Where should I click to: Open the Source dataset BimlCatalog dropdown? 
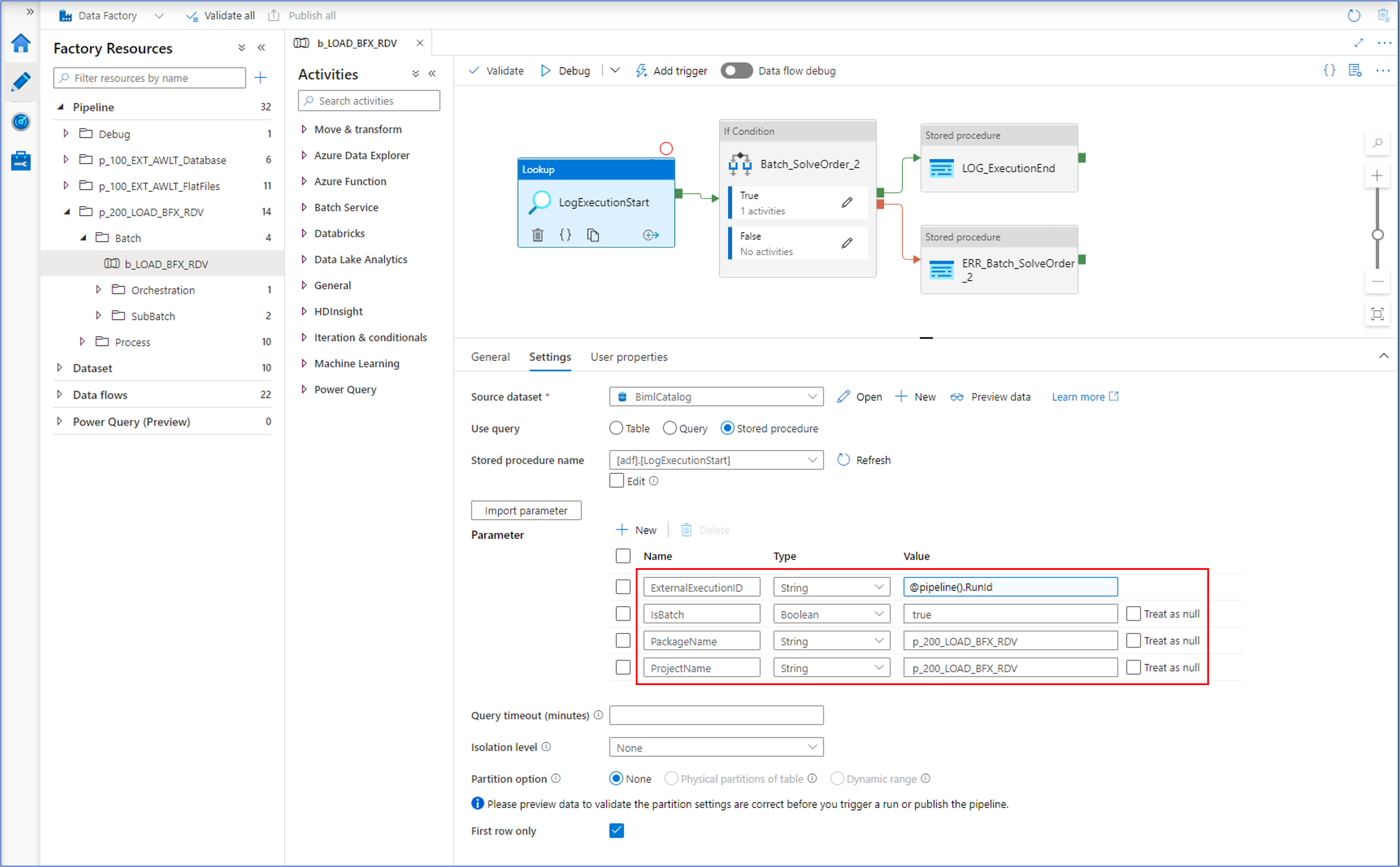click(x=716, y=396)
